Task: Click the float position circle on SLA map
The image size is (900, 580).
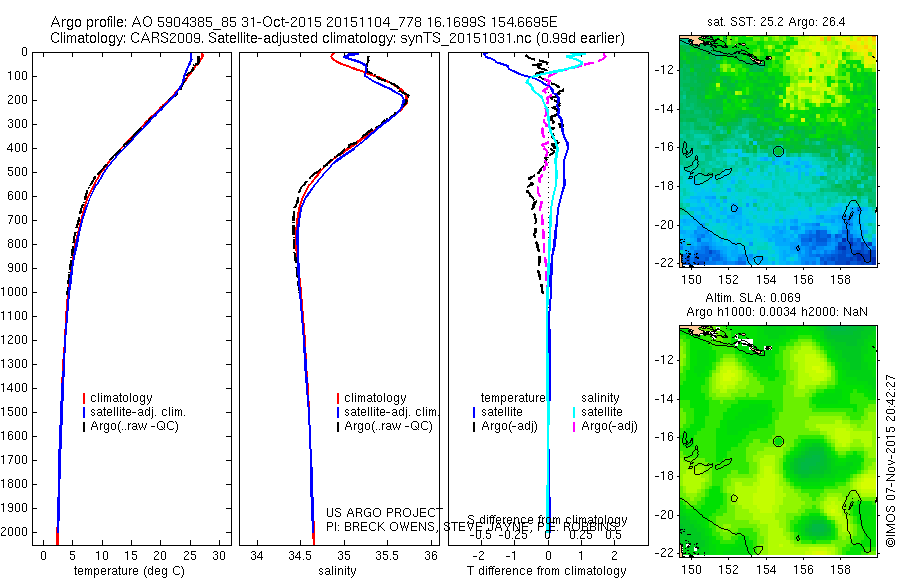Action: point(778,442)
